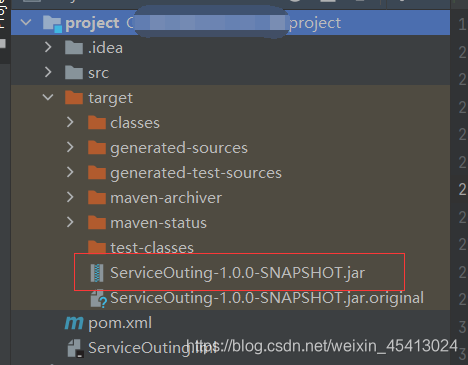468x365 pixels.
Task: Click the Maven m icon of pom.xml
Action: [74, 323]
